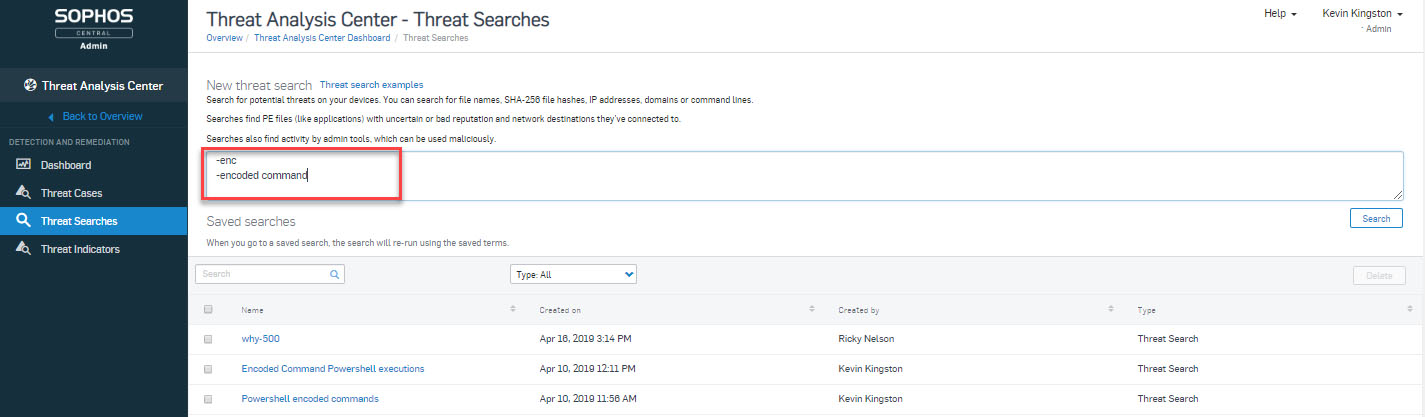
Task: Open Encoded Command Powershell executions saved search
Action: tap(333, 369)
